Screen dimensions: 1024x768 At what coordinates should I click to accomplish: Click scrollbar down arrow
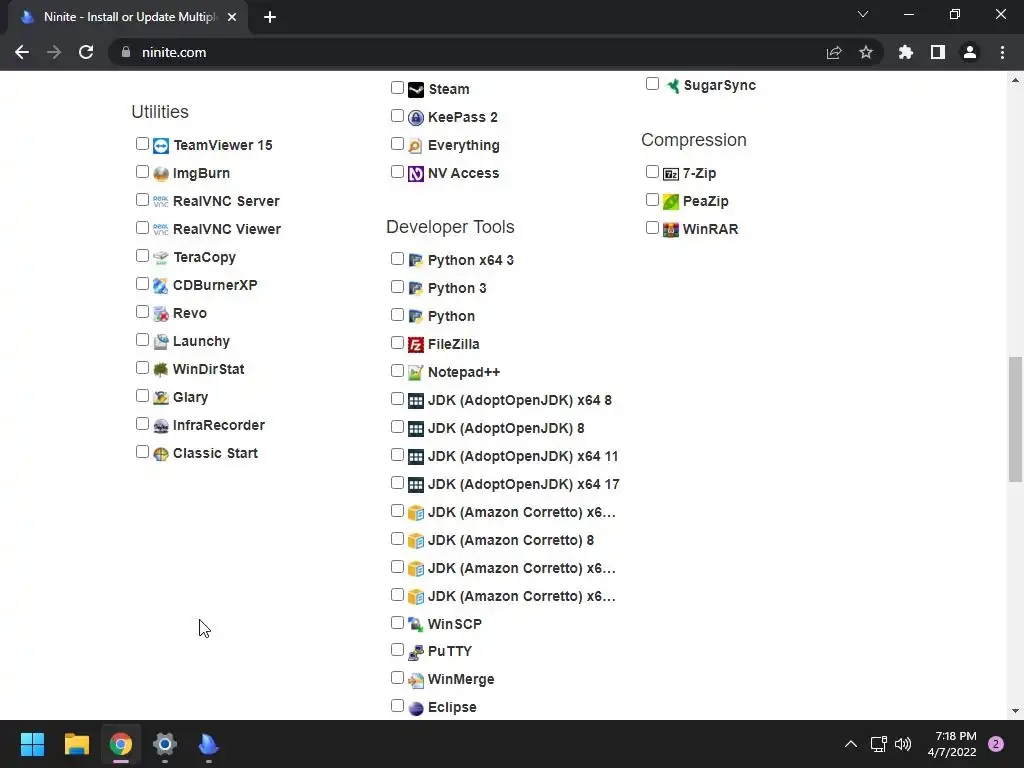tap(1015, 711)
